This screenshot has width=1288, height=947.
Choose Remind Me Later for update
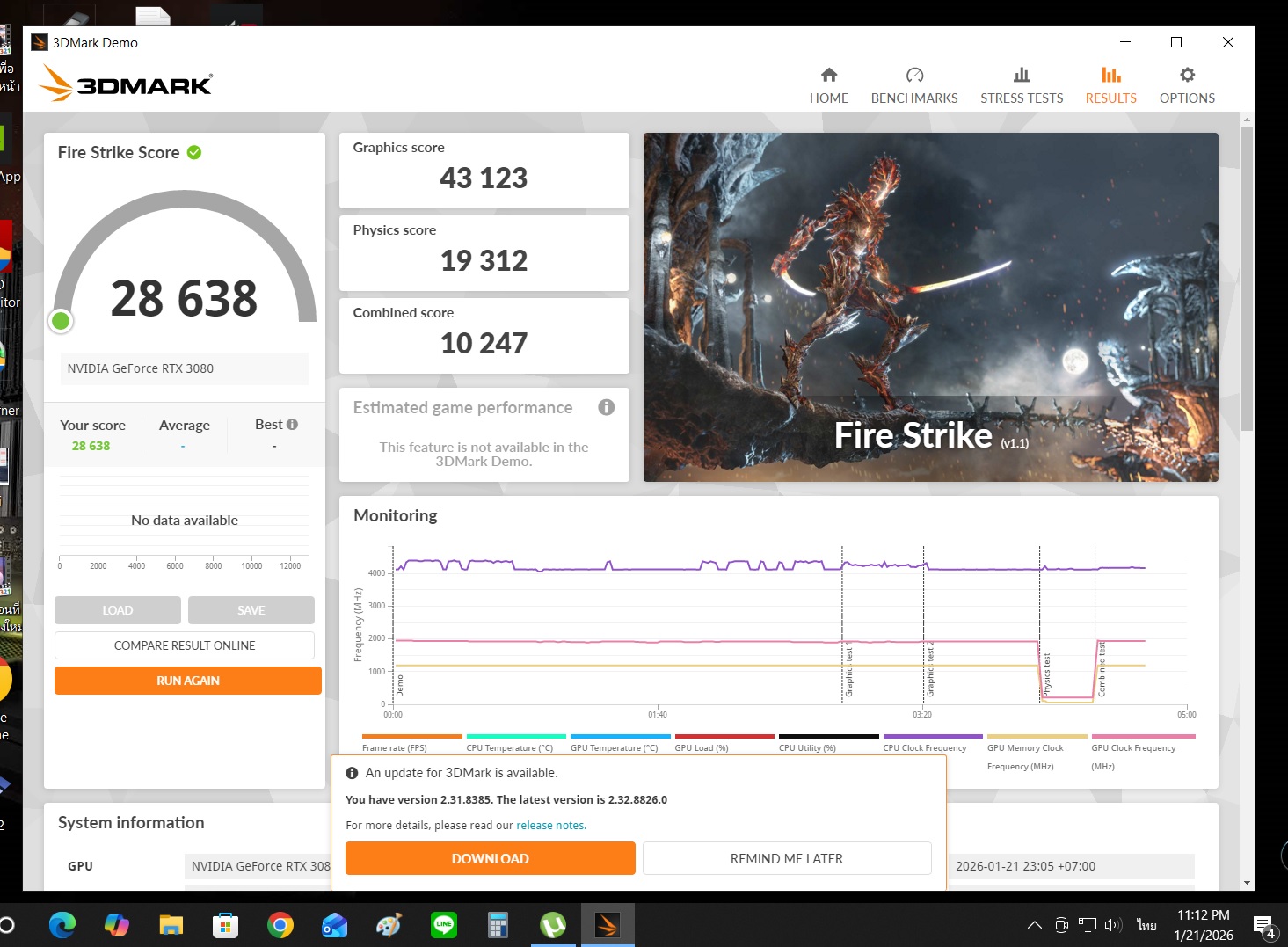(786, 858)
